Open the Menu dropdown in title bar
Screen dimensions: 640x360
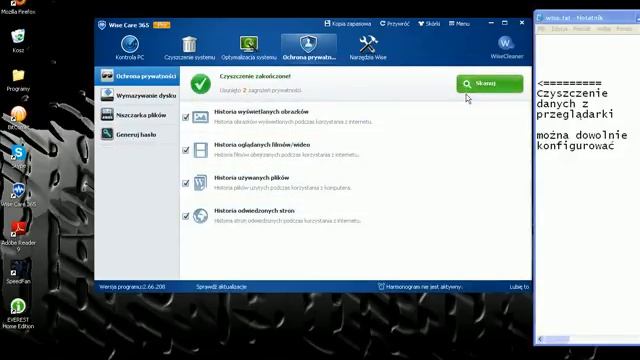459,24
